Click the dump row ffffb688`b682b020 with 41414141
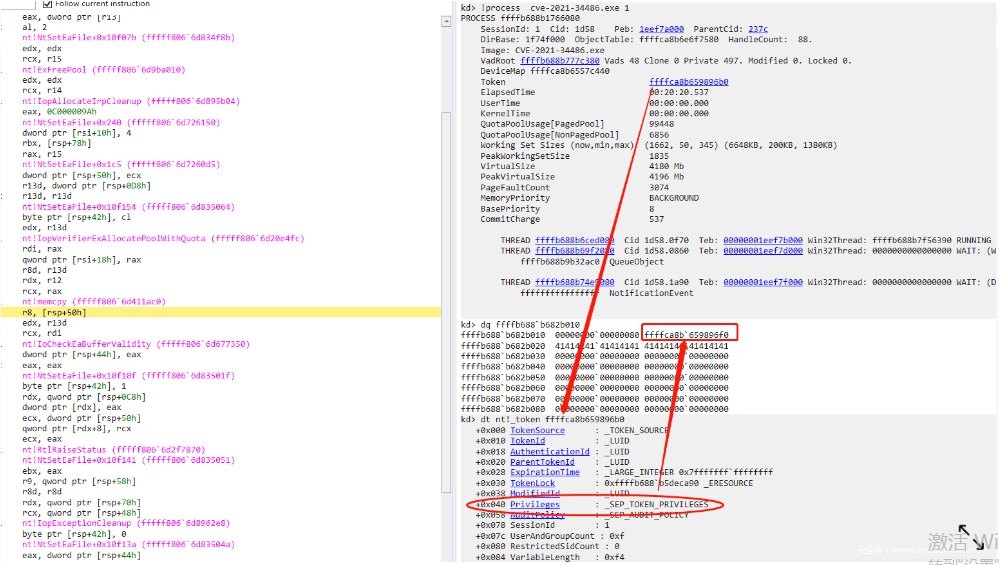Image resolution: width=999 pixels, height=565 pixels. [594, 346]
